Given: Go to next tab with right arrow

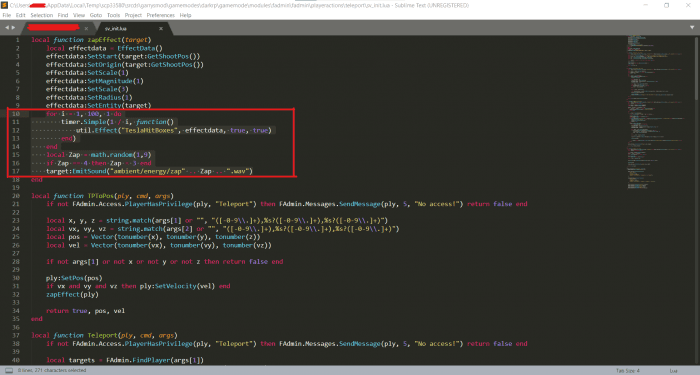Looking at the screenshot, I should (x=13, y=28).
